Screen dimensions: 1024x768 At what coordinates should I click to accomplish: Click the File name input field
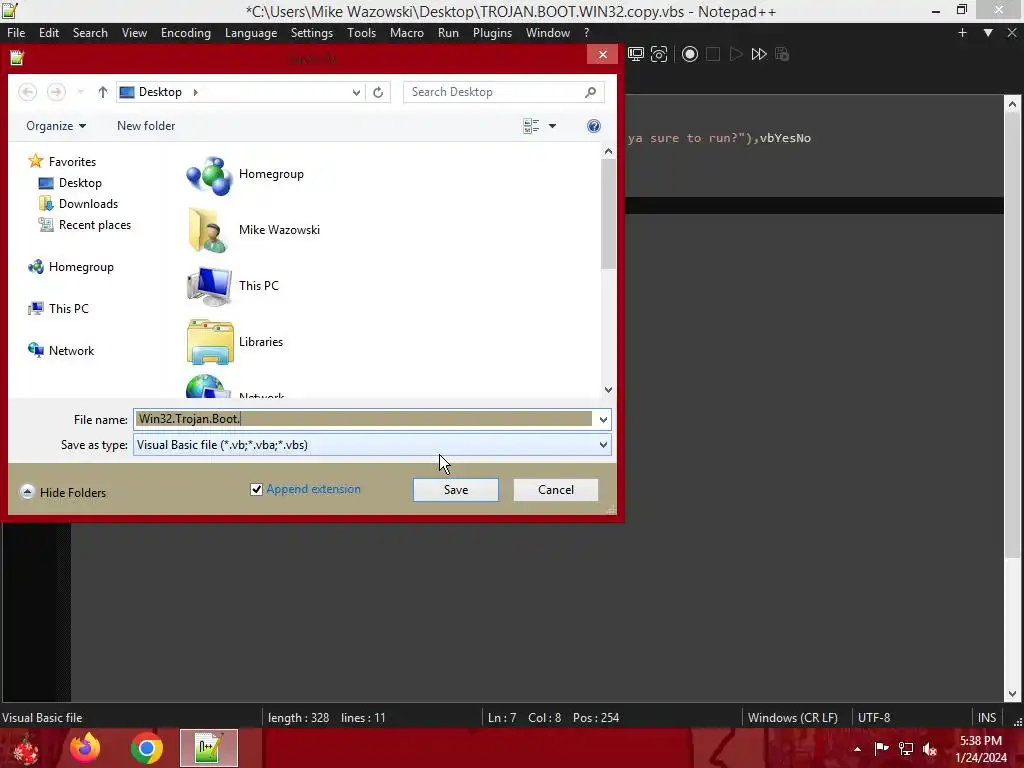[x=363, y=419]
